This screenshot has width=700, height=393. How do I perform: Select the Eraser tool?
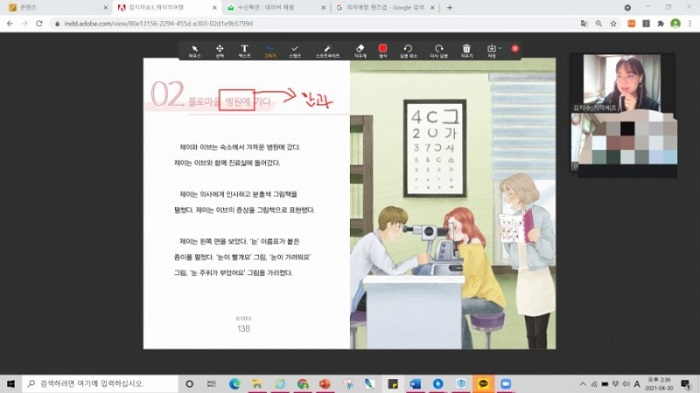click(x=360, y=51)
